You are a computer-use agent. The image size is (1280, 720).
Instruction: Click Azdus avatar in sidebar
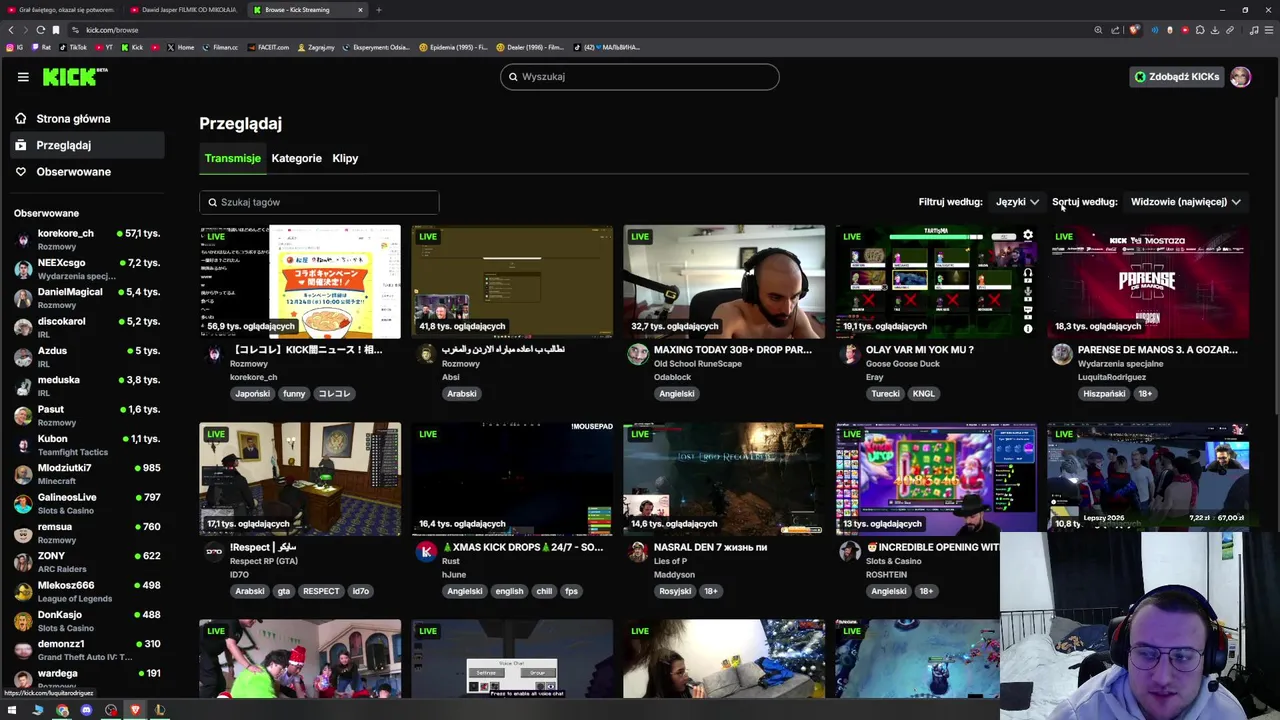point(23,357)
